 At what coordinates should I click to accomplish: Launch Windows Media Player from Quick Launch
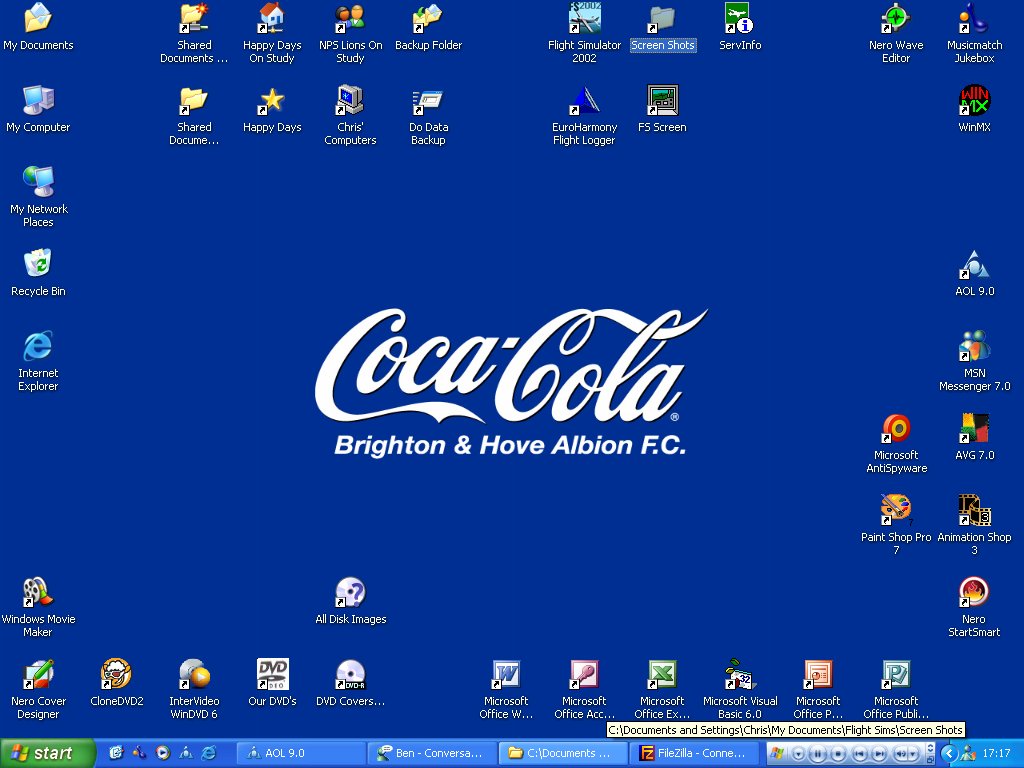click(x=163, y=753)
